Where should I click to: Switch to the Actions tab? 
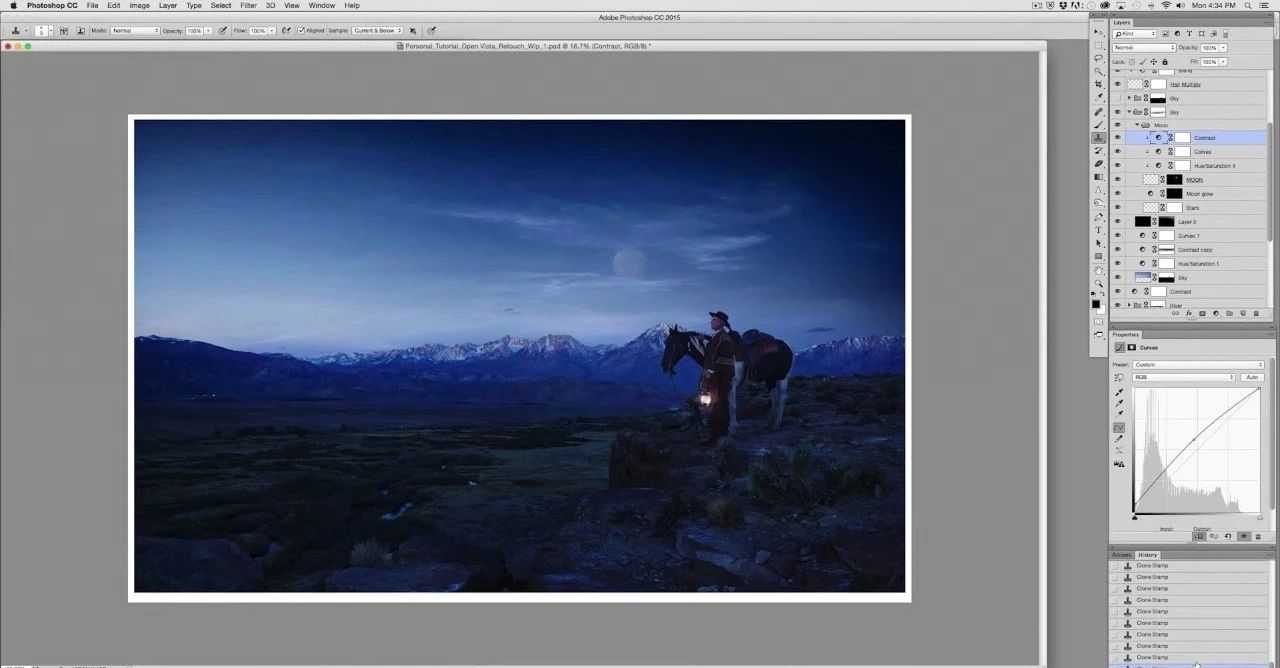click(x=1122, y=555)
